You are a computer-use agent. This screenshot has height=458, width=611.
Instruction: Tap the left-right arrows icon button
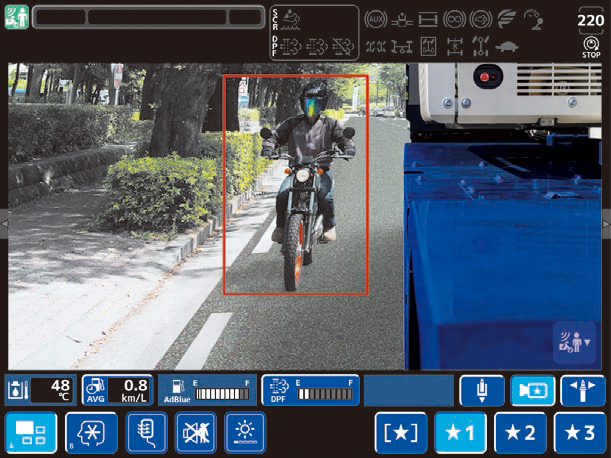(x=582, y=390)
